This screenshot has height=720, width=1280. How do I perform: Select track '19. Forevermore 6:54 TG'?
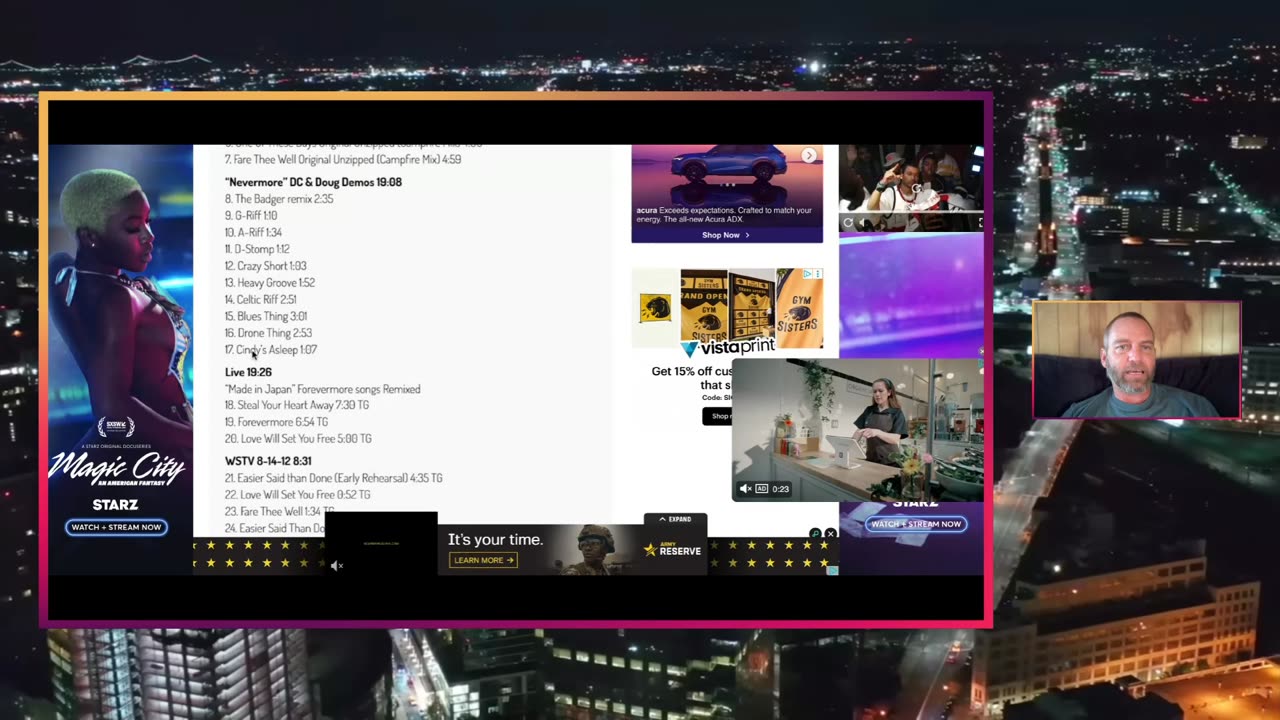(x=276, y=422)
